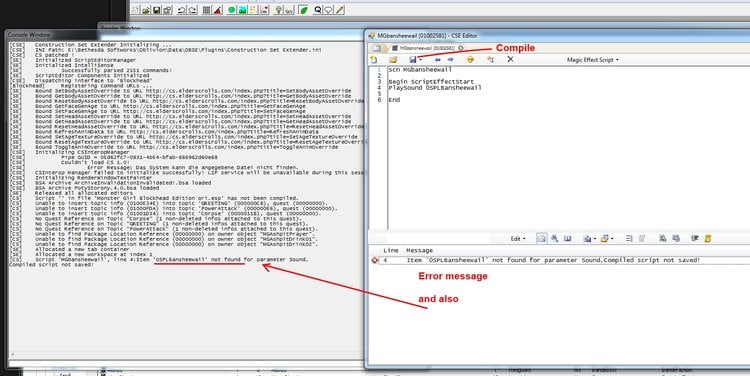Click the round button on the MGbansheewail tab
Screen dimensions: 750x376
[x=461, y=48]
